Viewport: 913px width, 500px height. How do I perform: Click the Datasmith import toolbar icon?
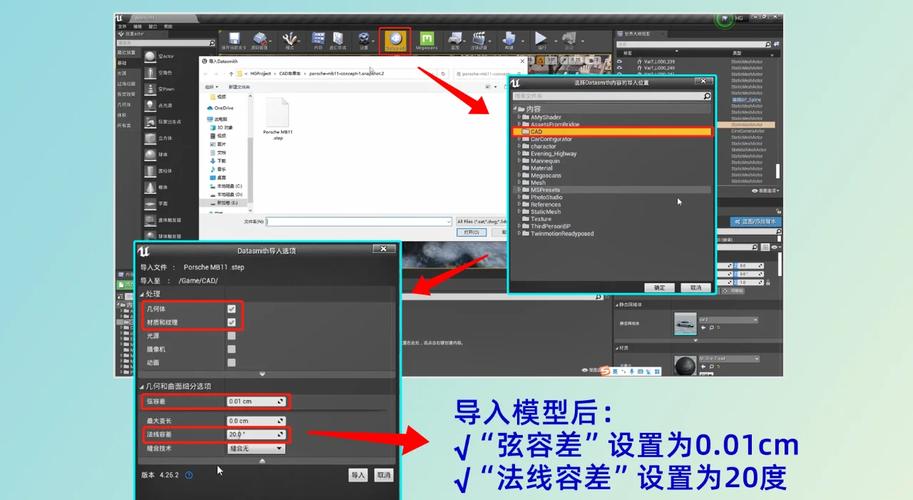[x=395, y=39]
